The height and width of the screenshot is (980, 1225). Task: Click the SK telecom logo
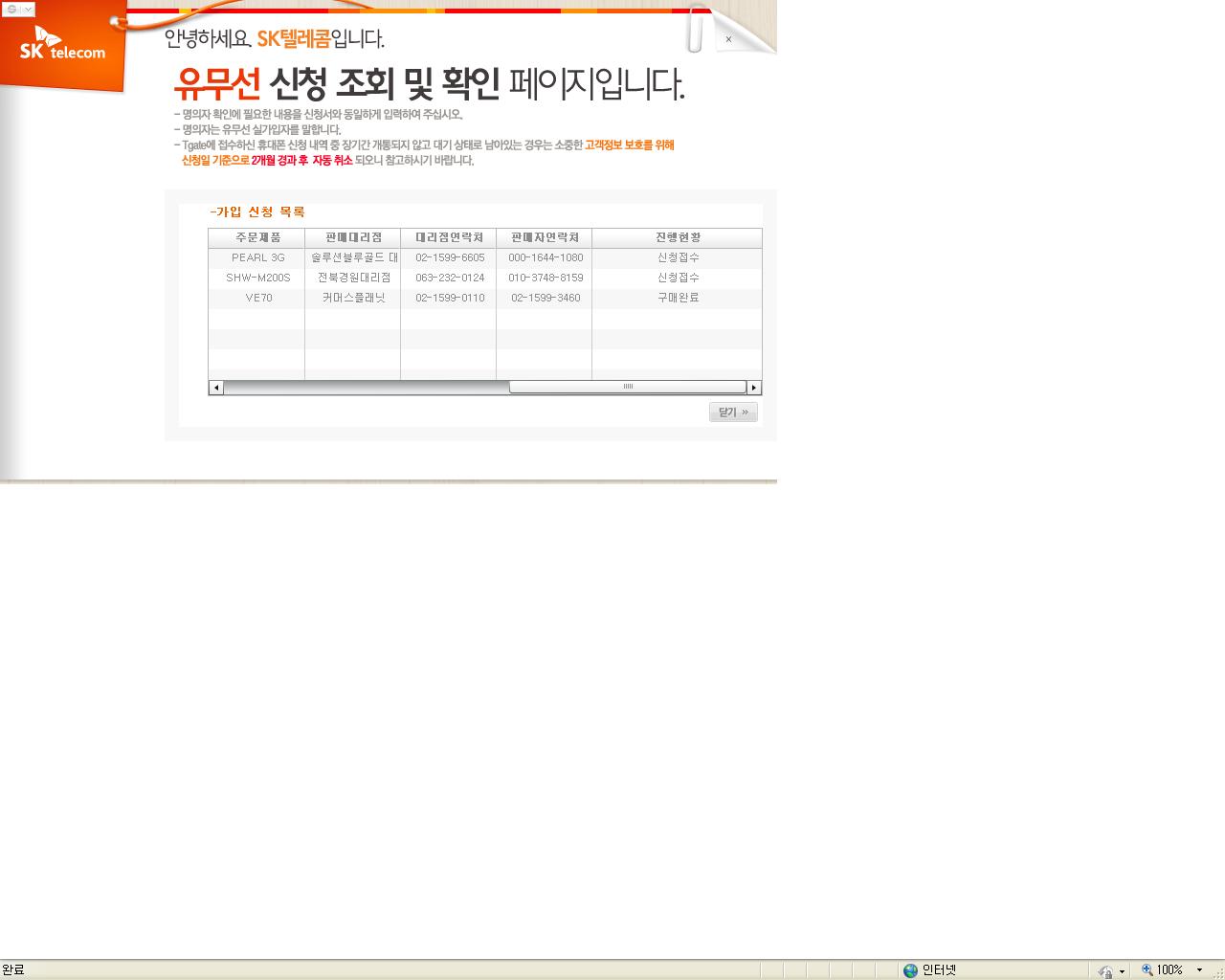tap(63, 45)
